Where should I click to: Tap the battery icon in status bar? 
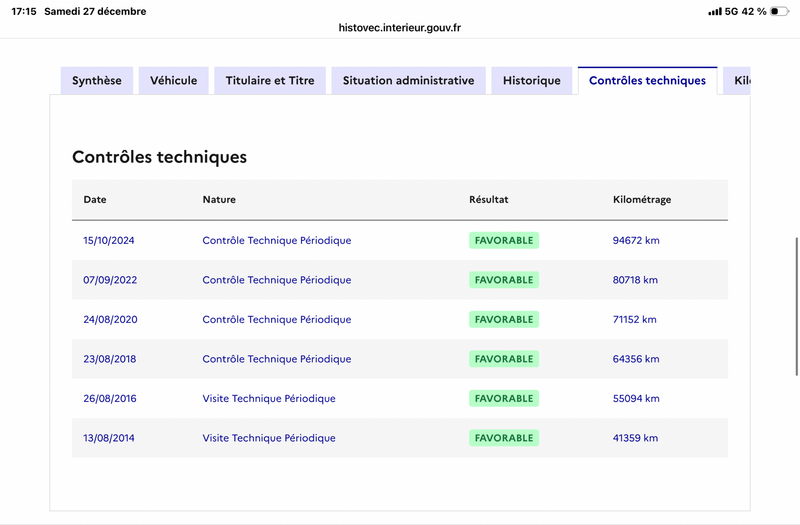(779, 11)
